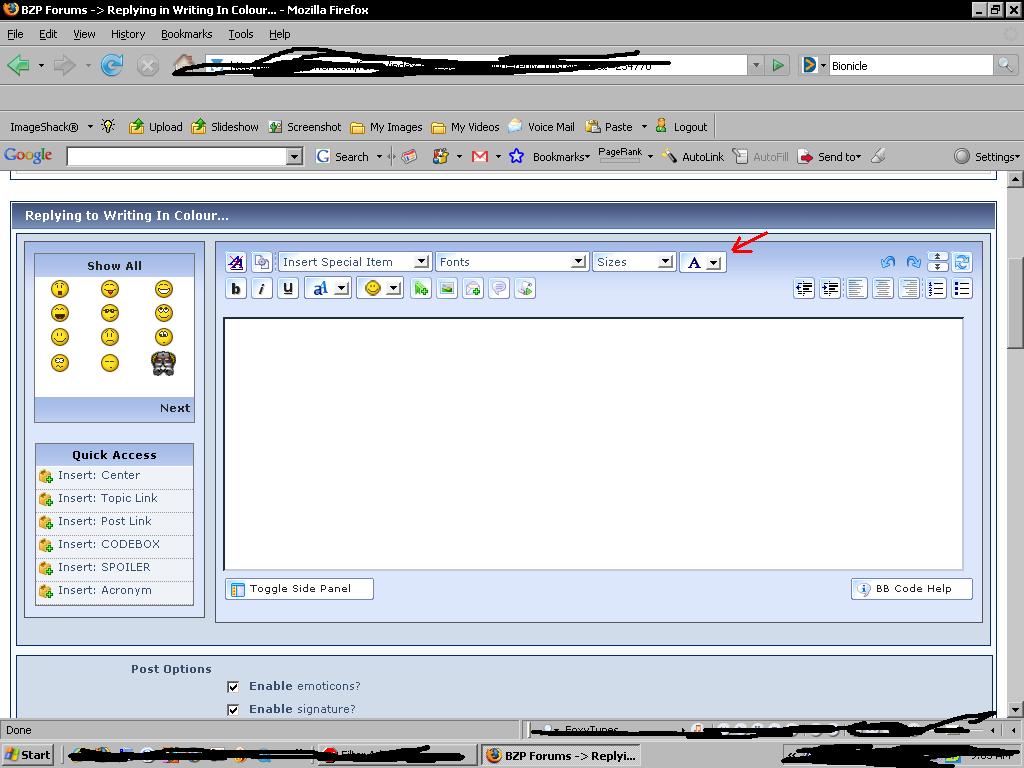Open the text colour dropdown

pos(703,262)
